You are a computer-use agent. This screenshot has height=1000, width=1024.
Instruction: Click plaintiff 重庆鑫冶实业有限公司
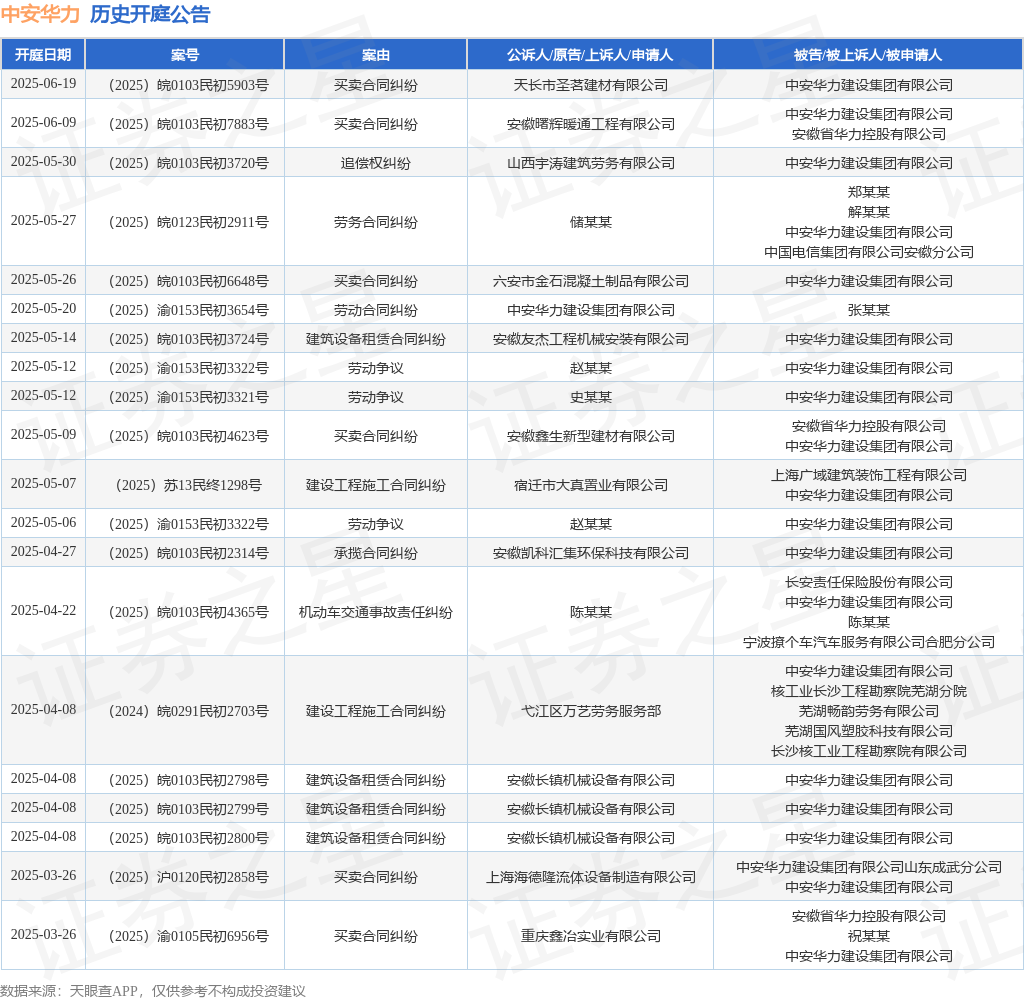[590, 936]
